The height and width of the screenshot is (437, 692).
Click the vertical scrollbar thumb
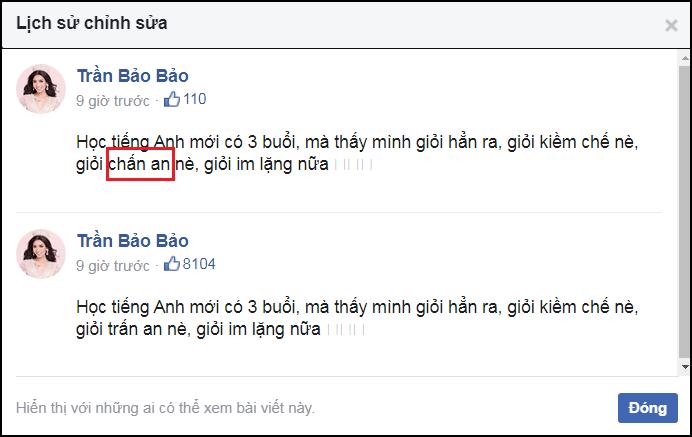click(x=684, y=212)
